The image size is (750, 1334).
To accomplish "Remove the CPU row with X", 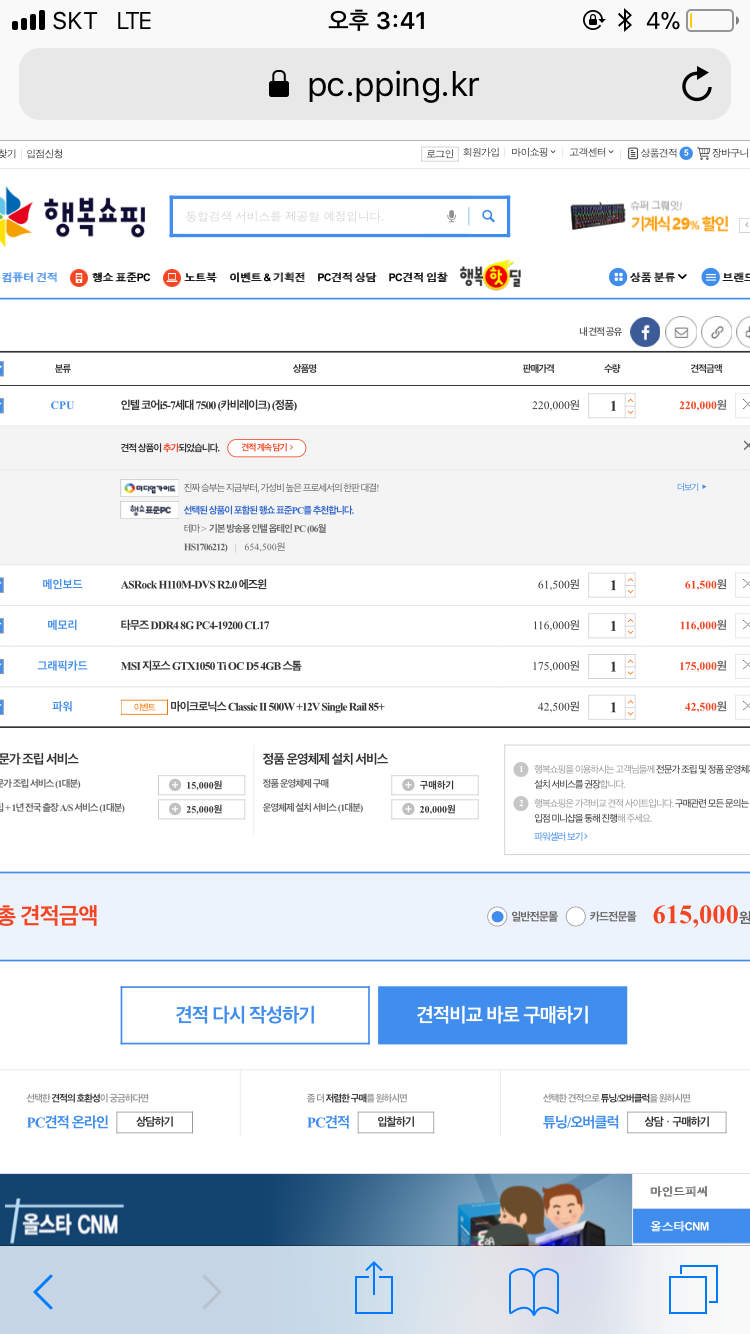I will tap(743, 405).
